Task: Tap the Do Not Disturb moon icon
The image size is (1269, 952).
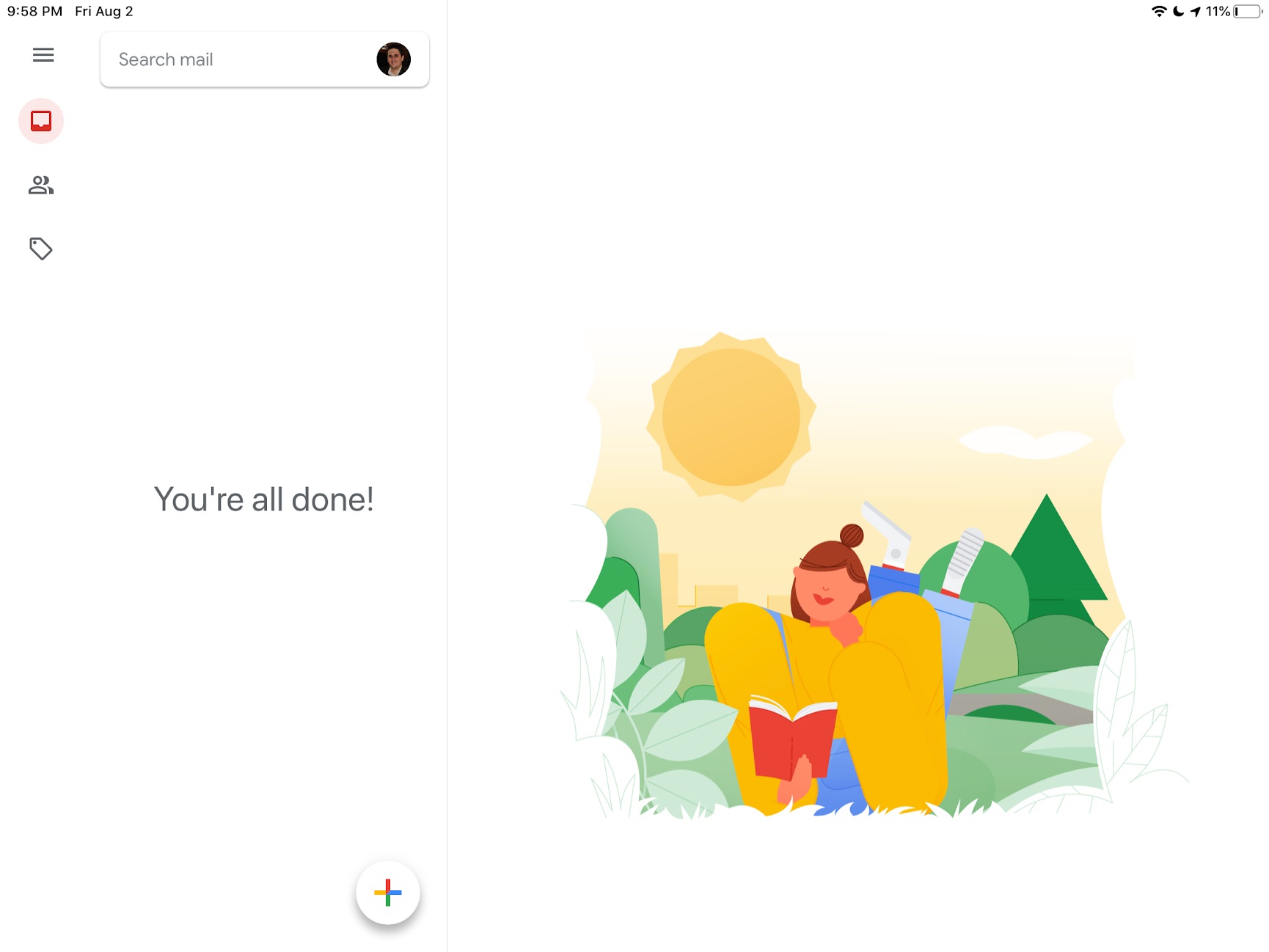Action: [1178, 11]
